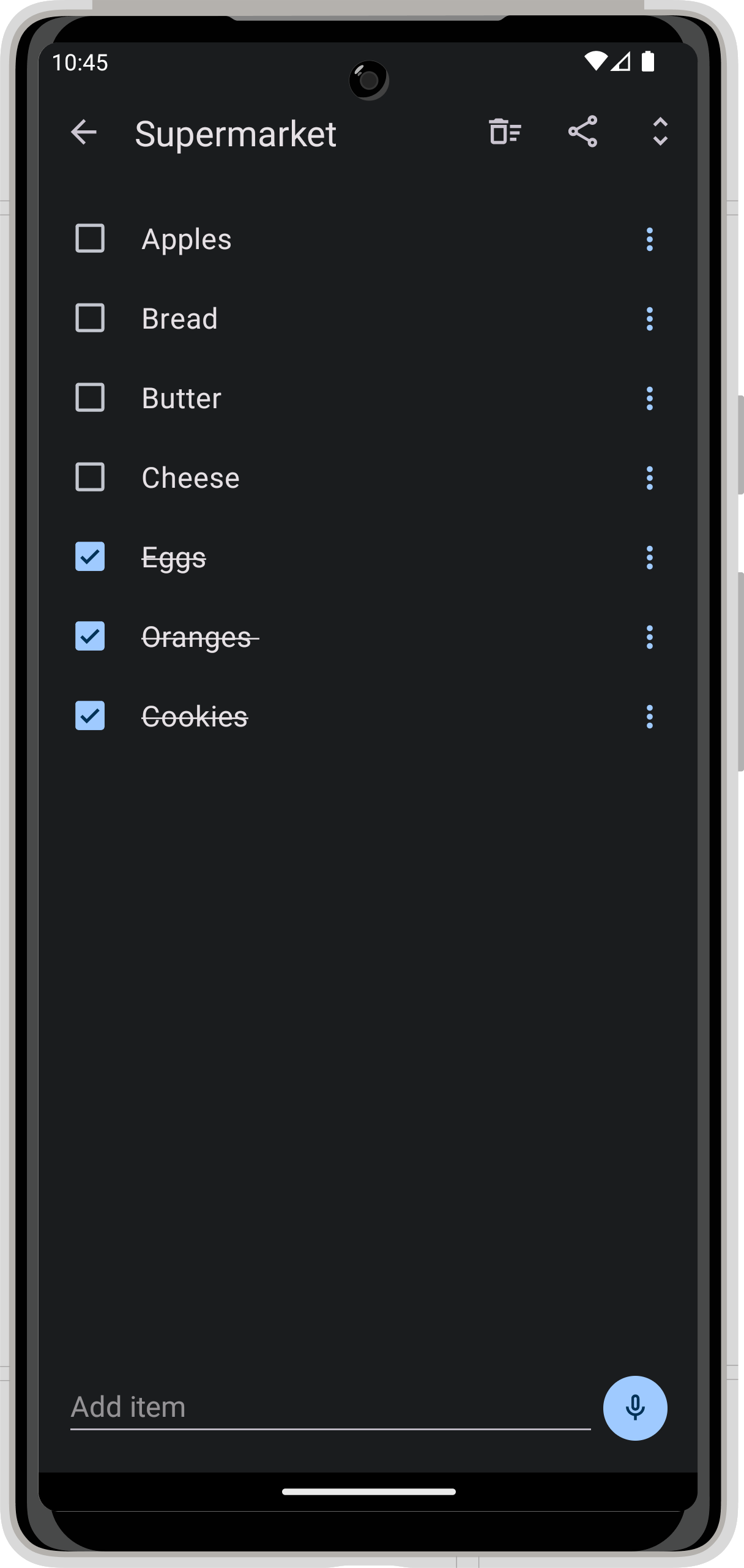Open the three-dot menu for Apples
The width and height of the screenshot is (744, 1568).
[650, 239]
